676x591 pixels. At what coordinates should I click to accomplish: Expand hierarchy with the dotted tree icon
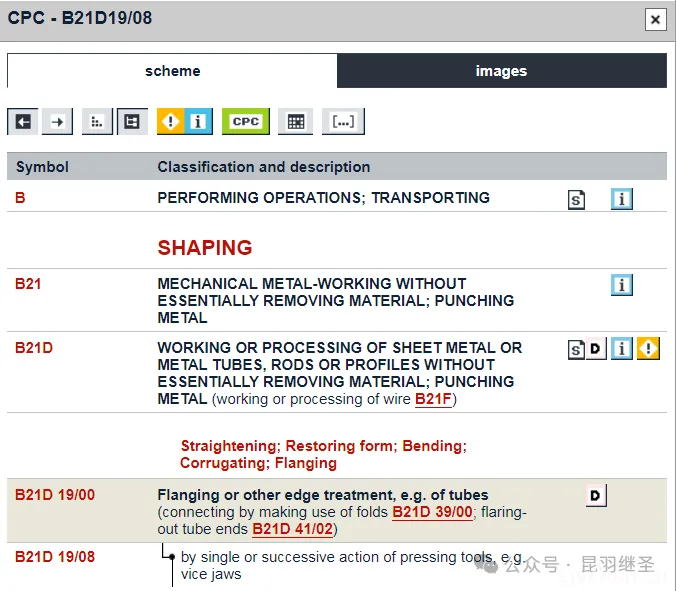tap(97, 122)
